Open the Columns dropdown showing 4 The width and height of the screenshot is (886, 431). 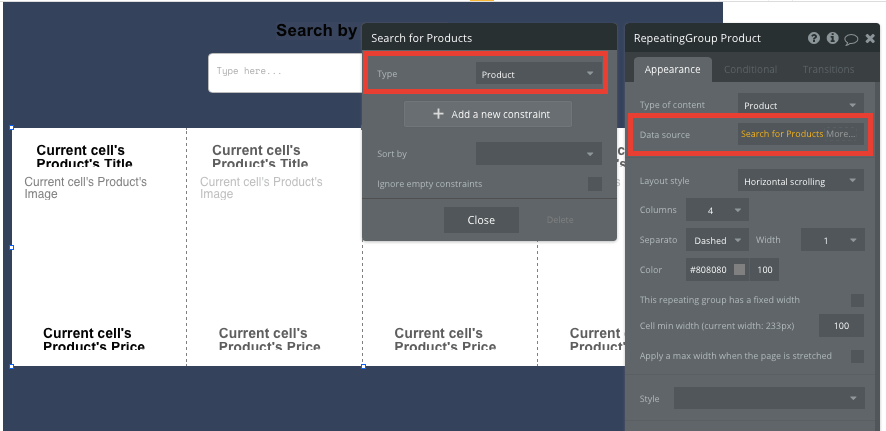(717, 210)
